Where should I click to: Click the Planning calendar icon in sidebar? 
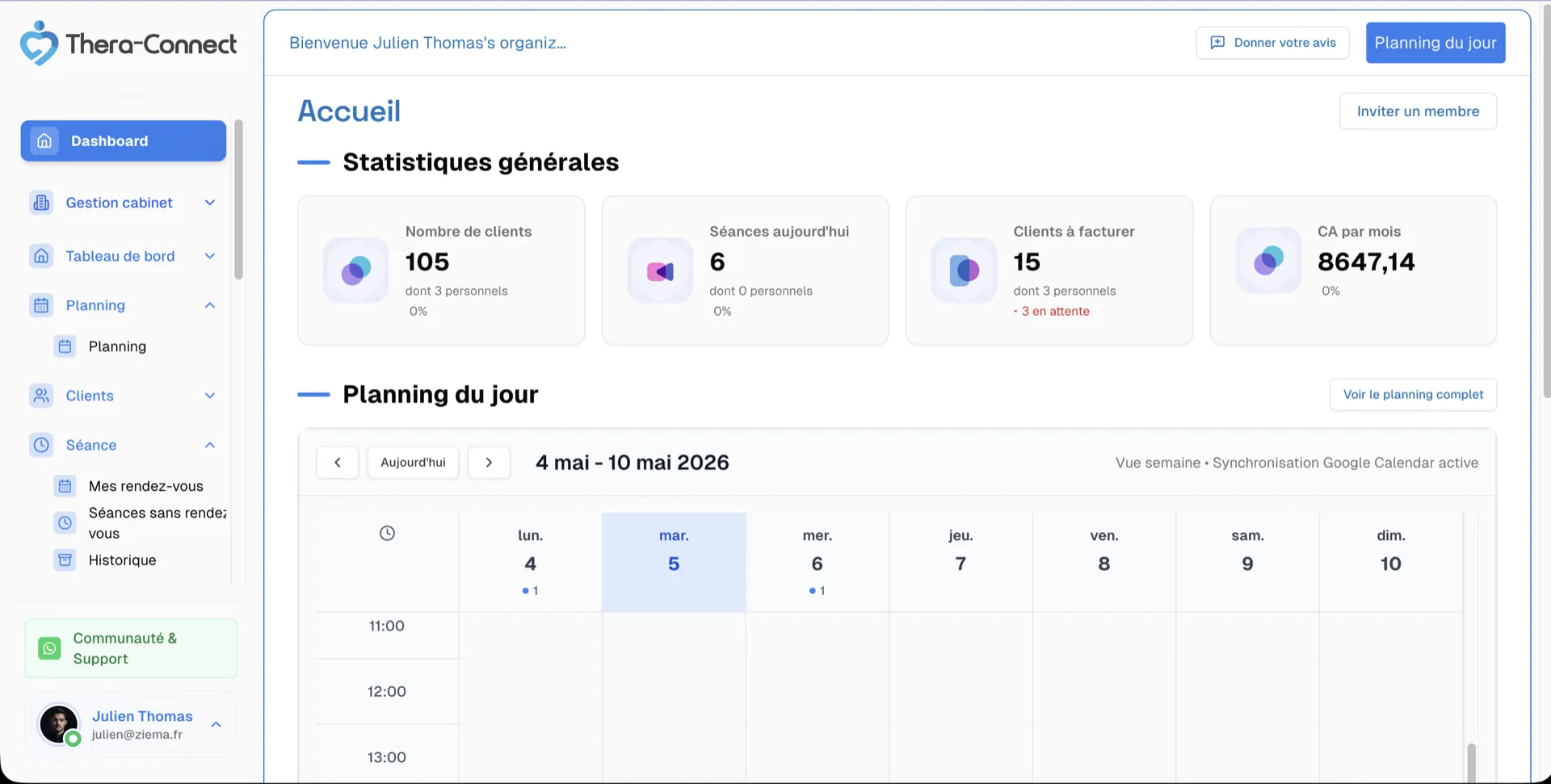(41, 305)
